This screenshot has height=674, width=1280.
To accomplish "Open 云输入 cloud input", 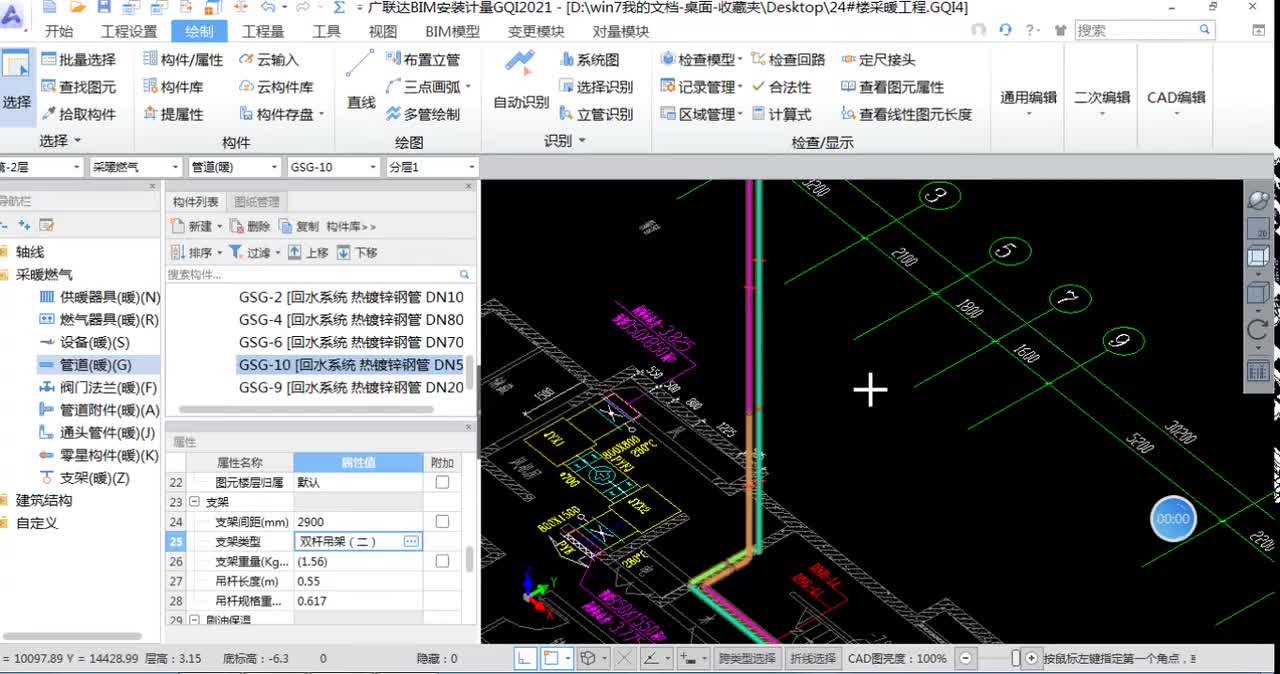I will [x=269, y=60].
